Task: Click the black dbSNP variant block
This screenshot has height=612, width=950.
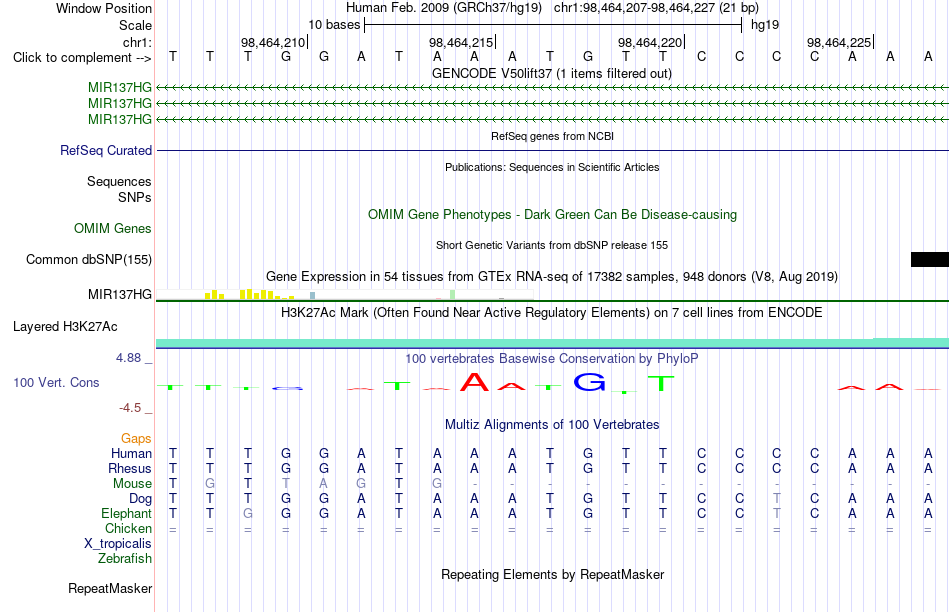Action: click(x=929, y=259)
